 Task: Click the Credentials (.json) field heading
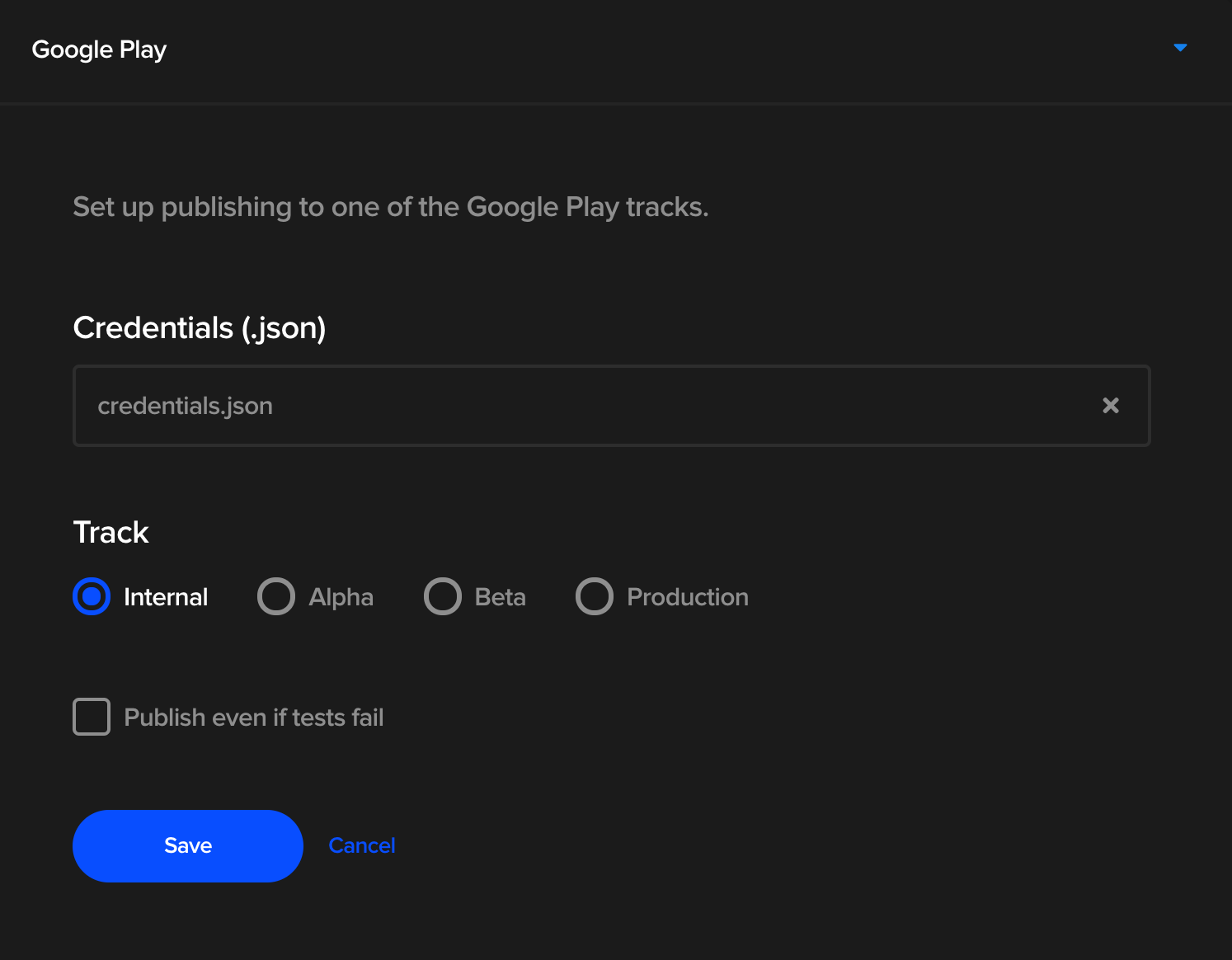200,328
